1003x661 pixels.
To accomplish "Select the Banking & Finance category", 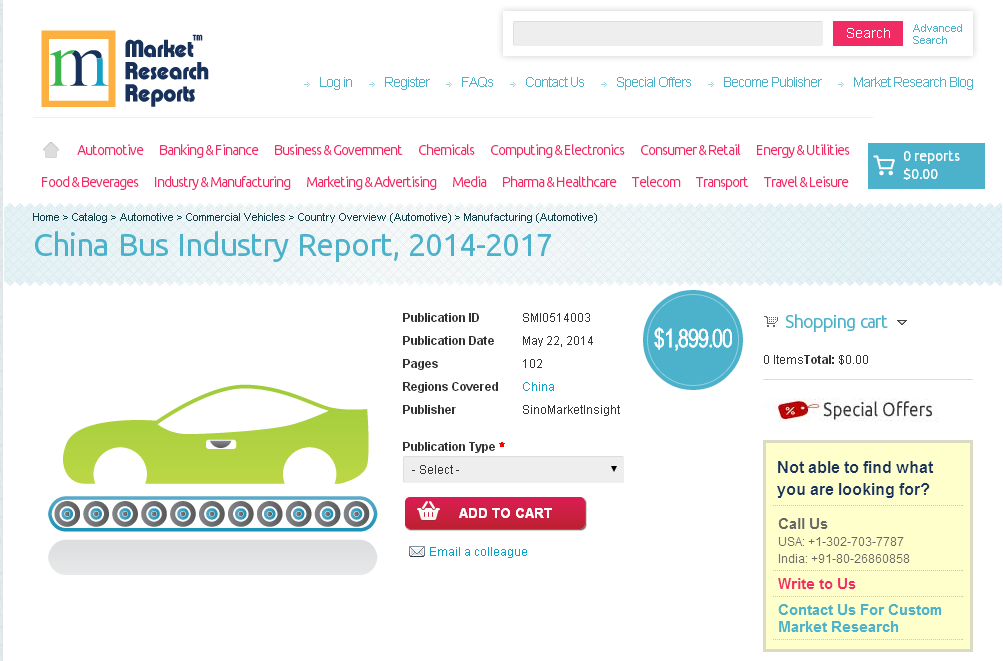I will [x=209, y=150].
